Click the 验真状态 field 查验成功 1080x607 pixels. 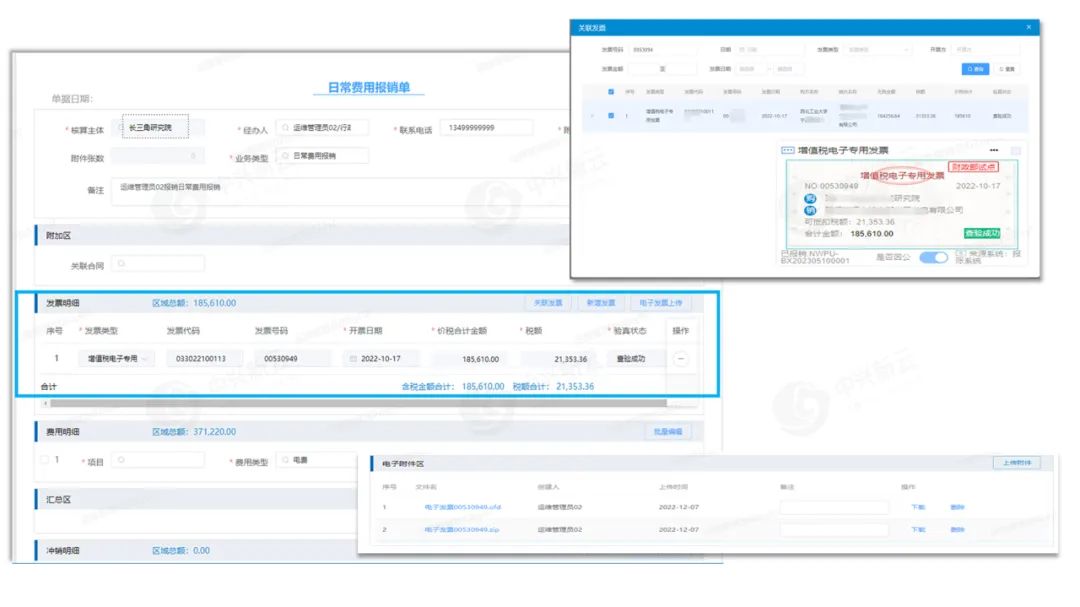(x=635, y=358)
